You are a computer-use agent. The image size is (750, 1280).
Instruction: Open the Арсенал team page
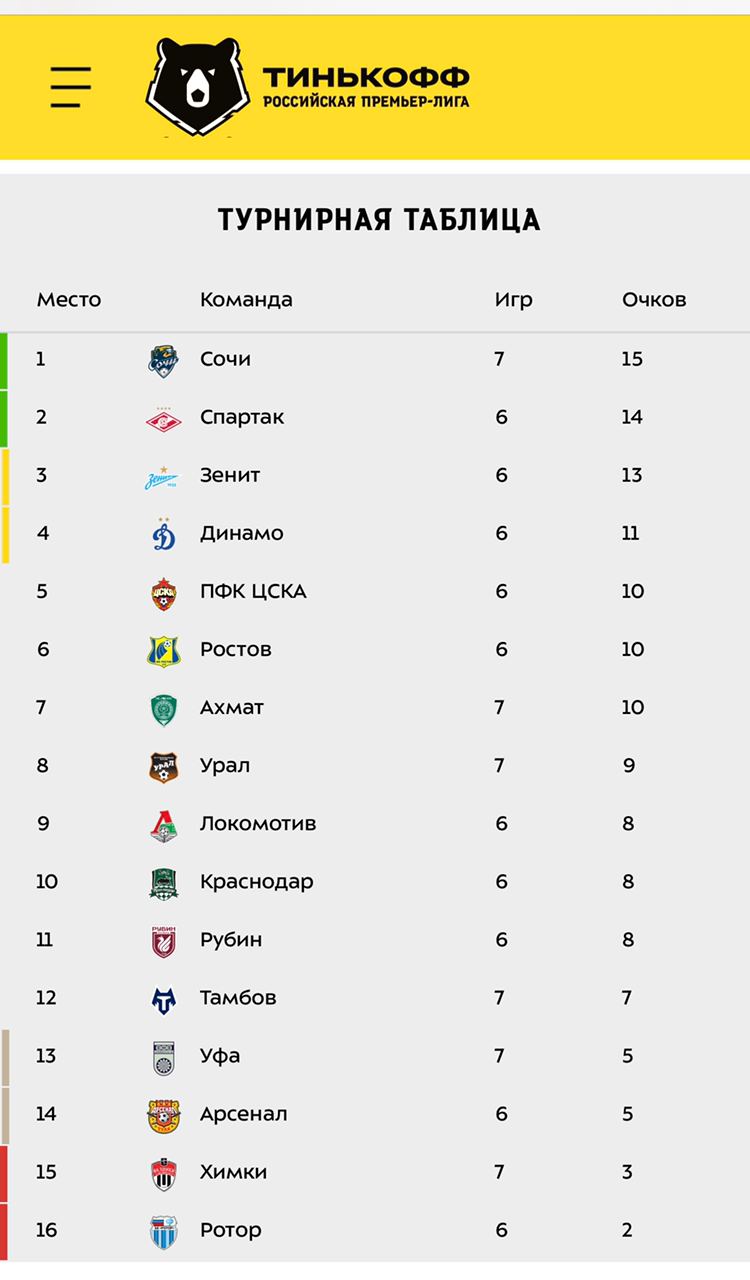point(243,1114)
